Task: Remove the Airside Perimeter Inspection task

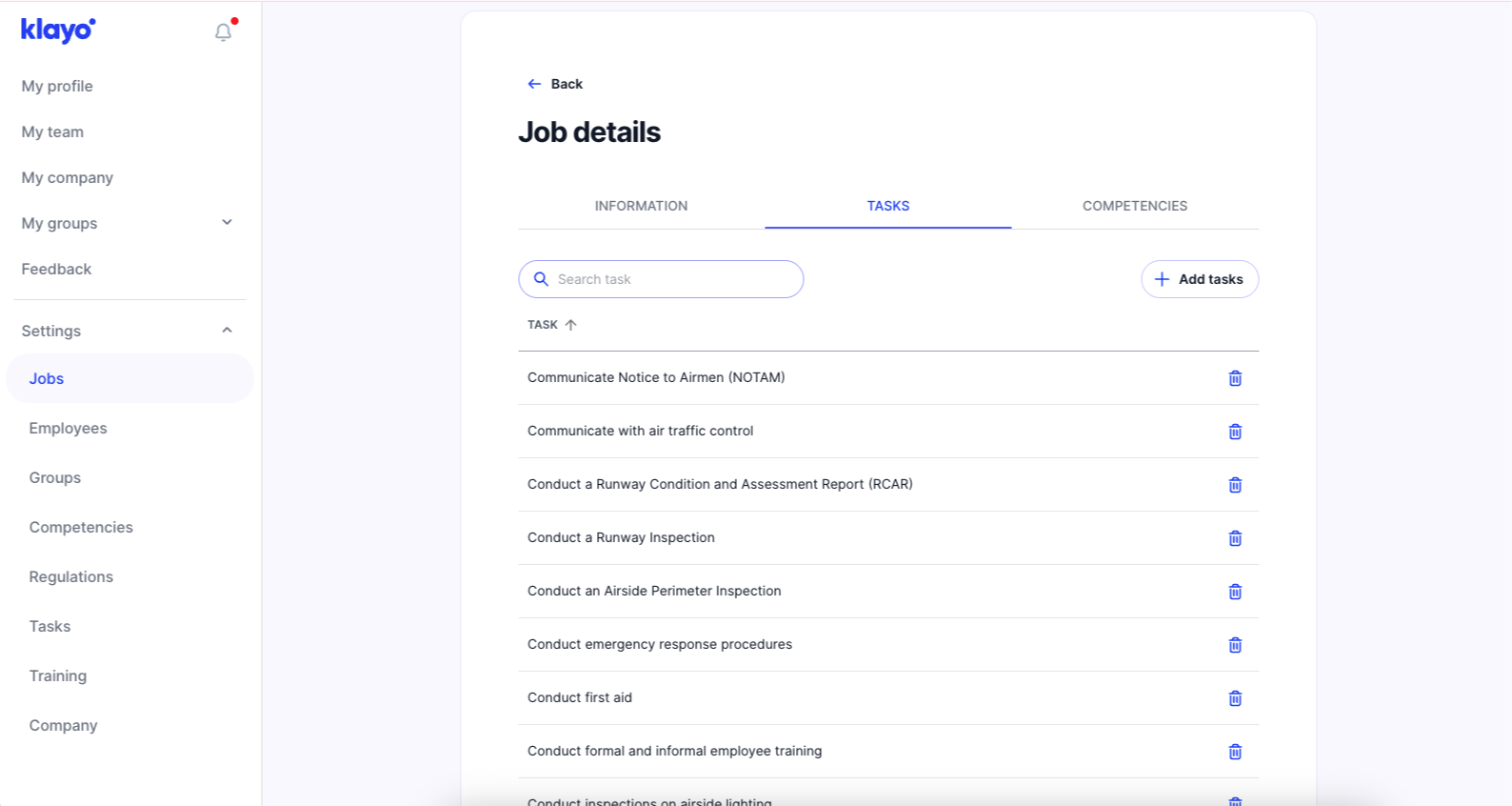Action: (x=1235, y=592)
